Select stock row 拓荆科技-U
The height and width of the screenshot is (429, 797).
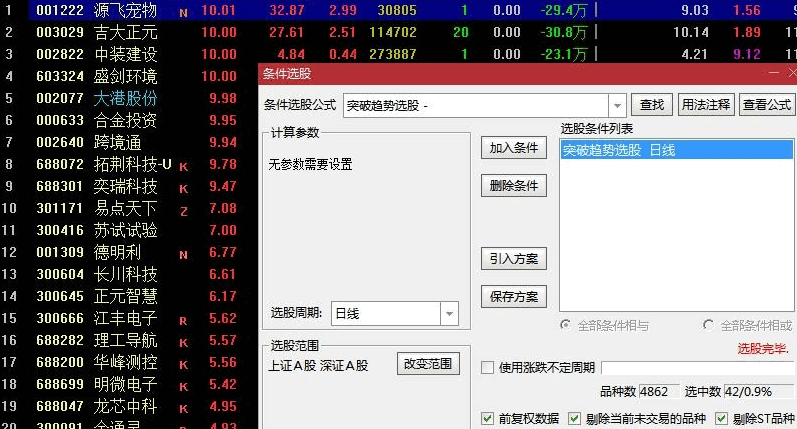tap(133, 164)
